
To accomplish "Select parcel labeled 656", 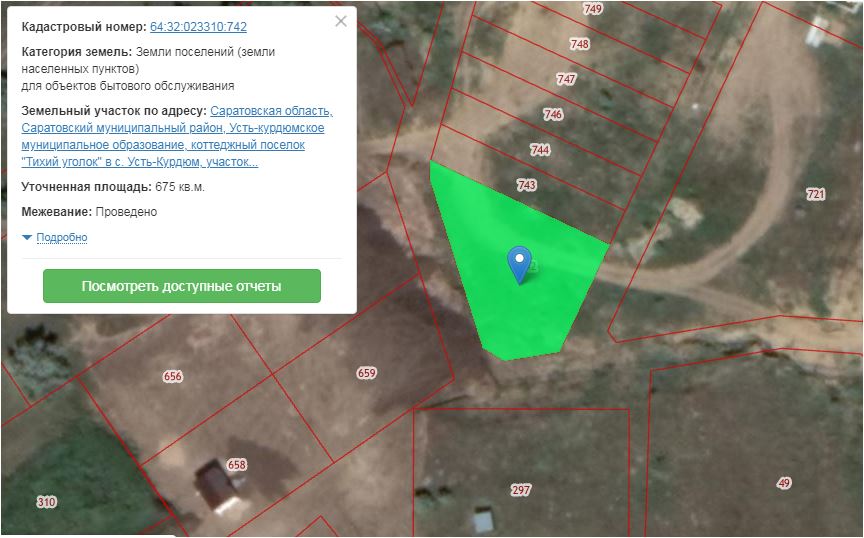I will tap(172, 376).
